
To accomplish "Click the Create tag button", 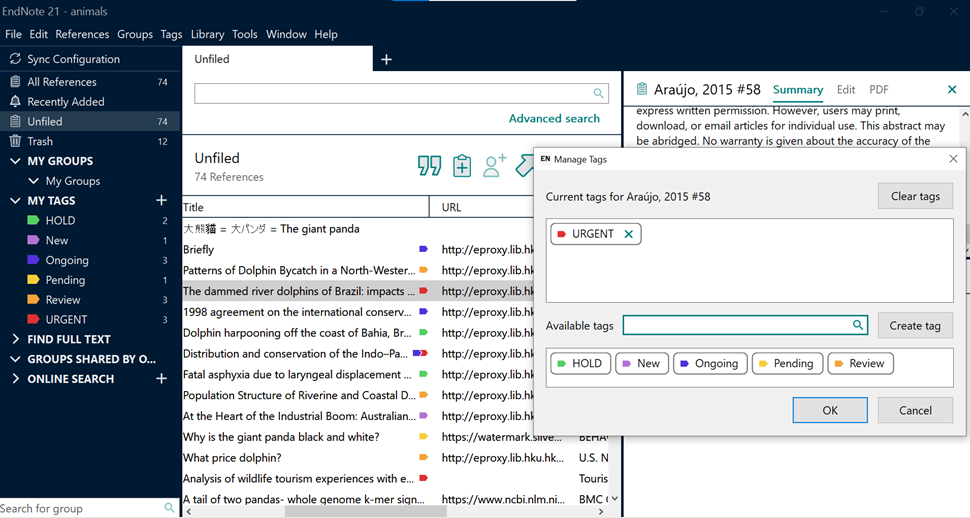I will (915, 326).
